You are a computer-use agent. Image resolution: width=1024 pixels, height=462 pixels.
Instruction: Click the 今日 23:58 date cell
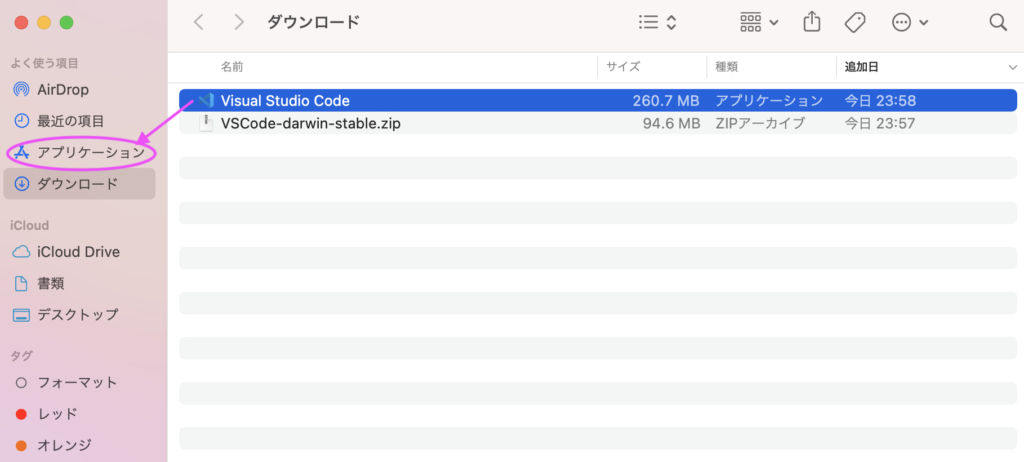(x=880, y=101)
